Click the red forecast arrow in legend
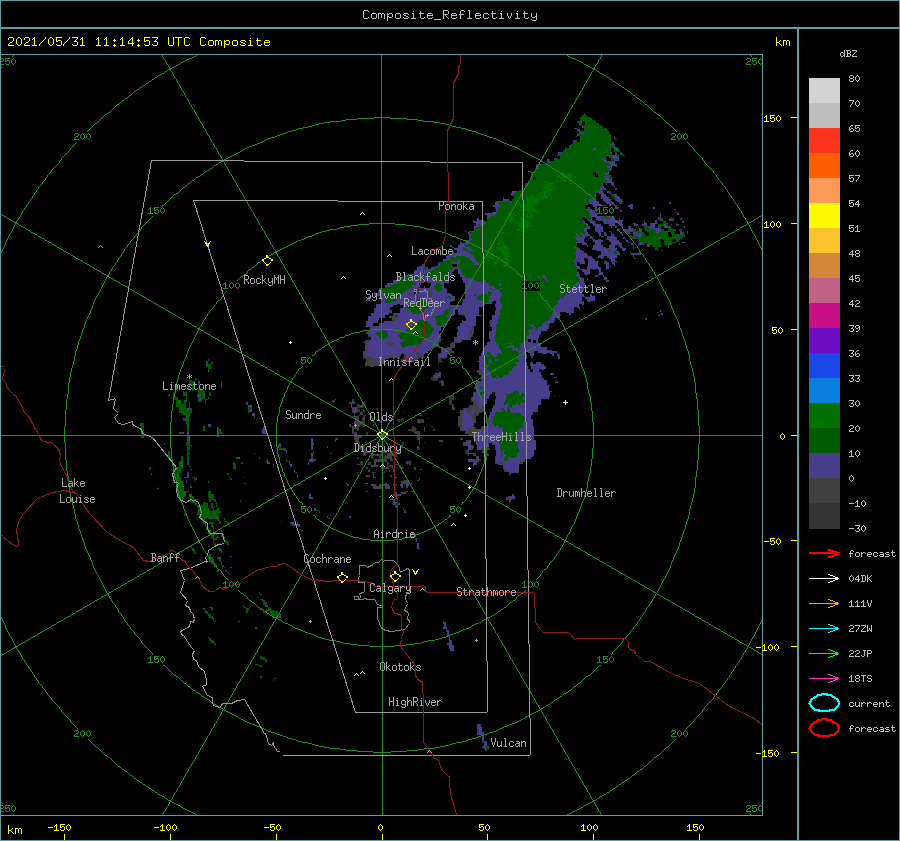This screenshot has width=900, height=841. point(824,553)
